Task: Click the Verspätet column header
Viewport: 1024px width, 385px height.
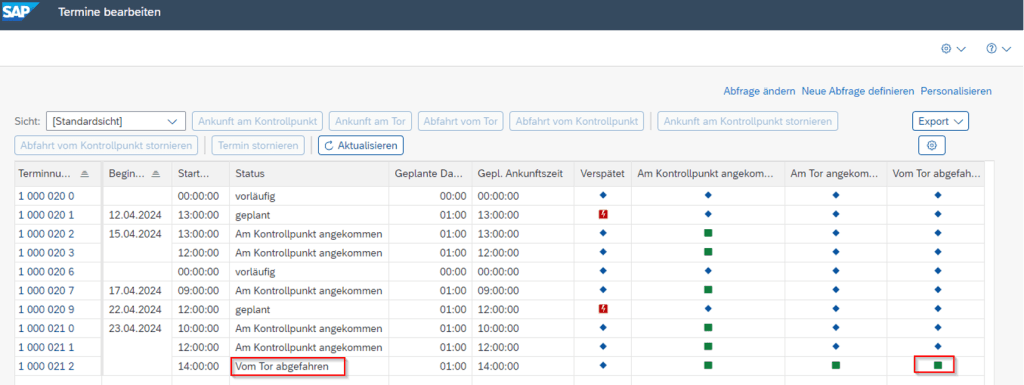Action: click(603, 174)
